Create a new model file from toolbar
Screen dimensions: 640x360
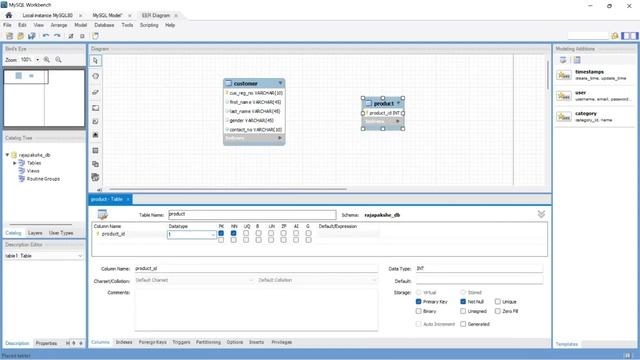click(x=9, y=36)
